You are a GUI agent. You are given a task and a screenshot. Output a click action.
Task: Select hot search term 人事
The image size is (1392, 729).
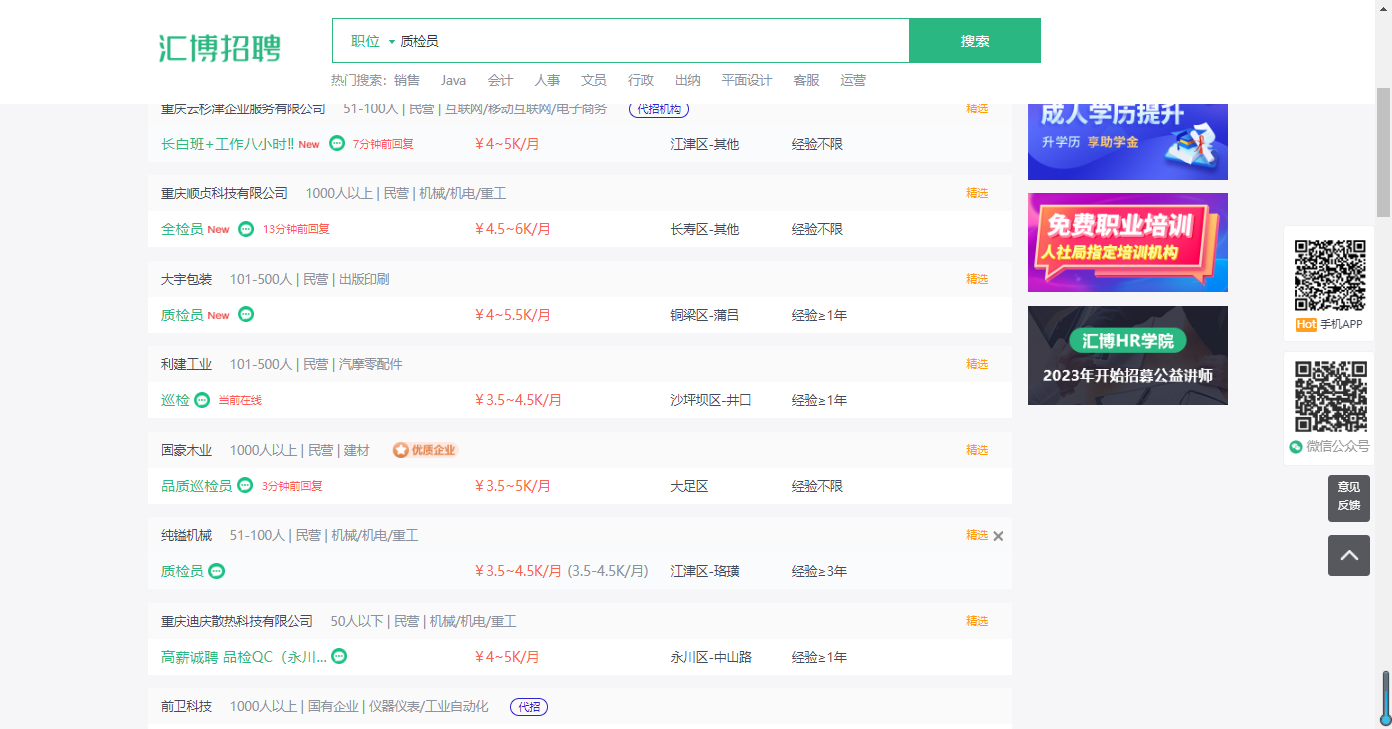tap(547, 80)
